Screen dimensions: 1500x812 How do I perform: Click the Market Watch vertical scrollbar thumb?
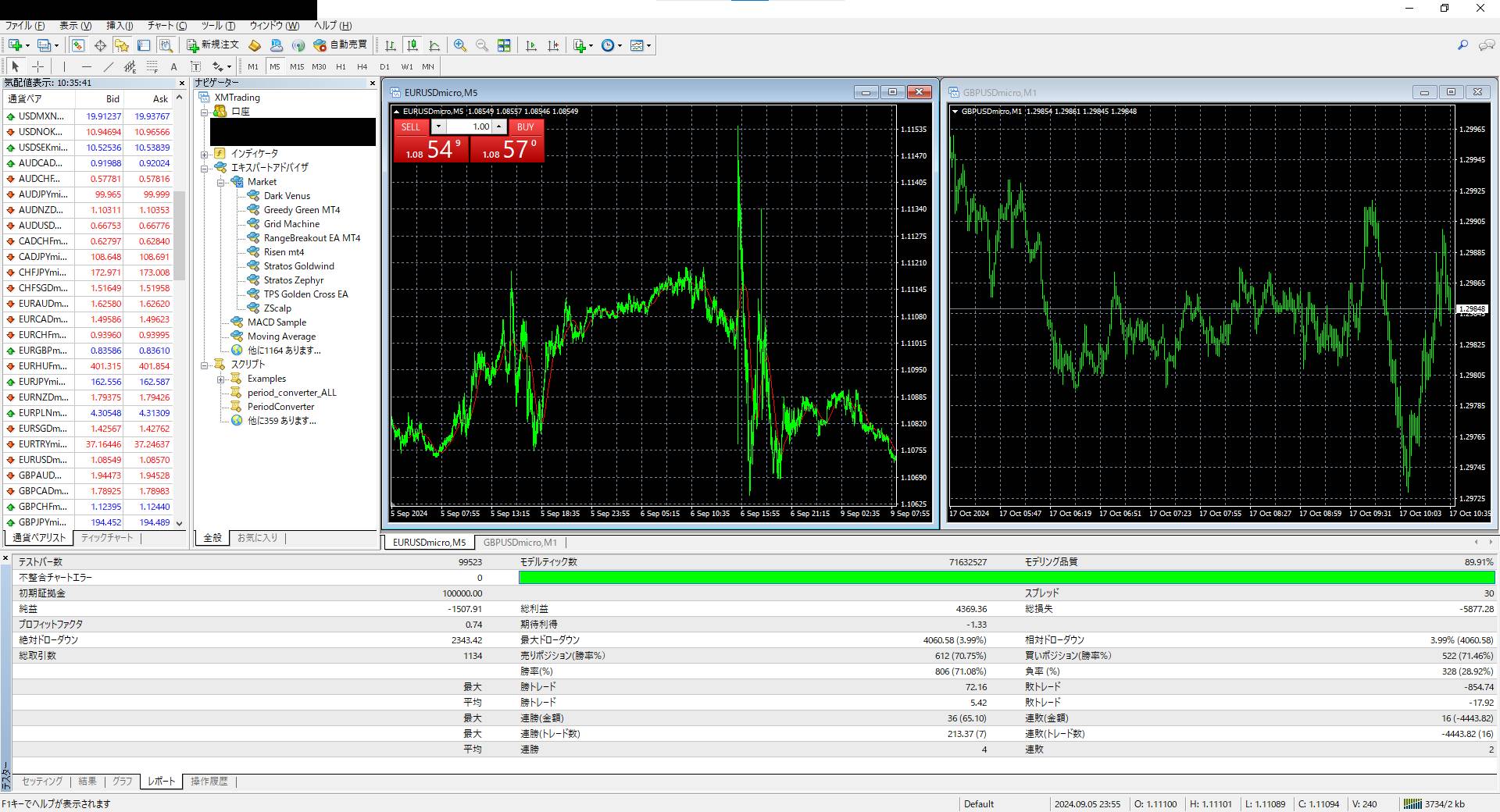tap(179, 236)
